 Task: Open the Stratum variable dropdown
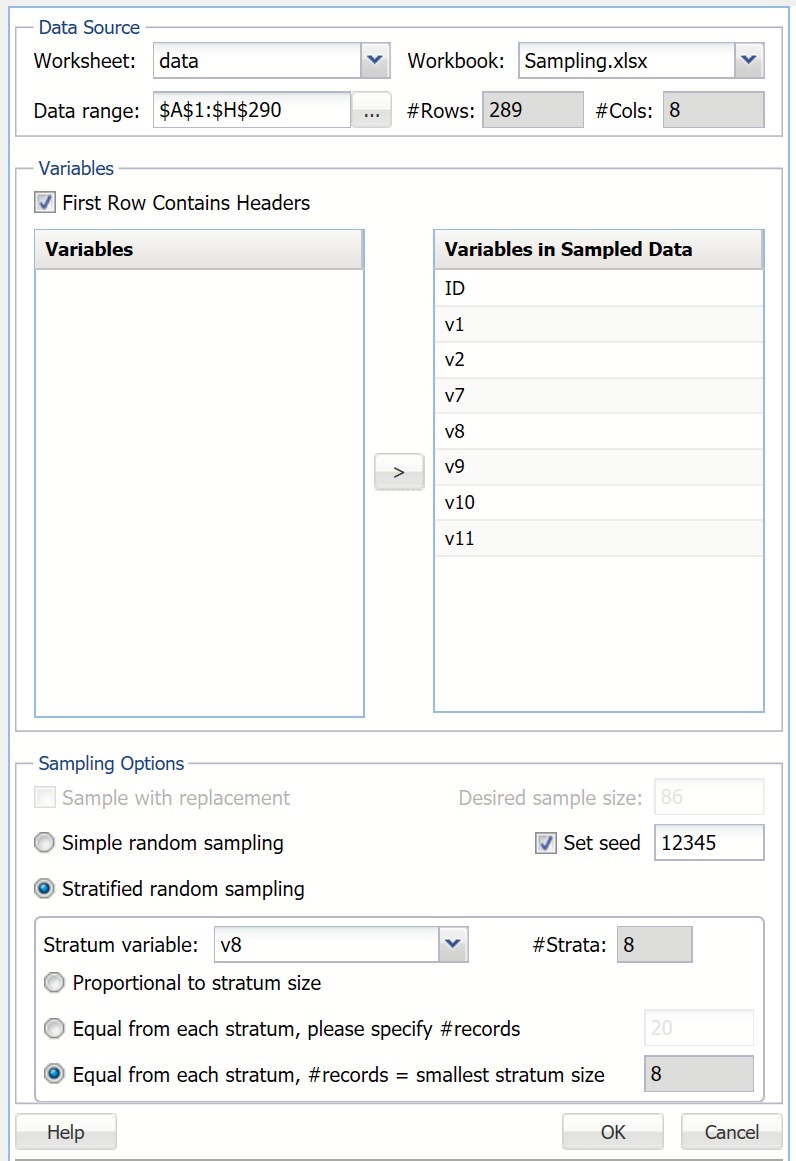[453, 944]
